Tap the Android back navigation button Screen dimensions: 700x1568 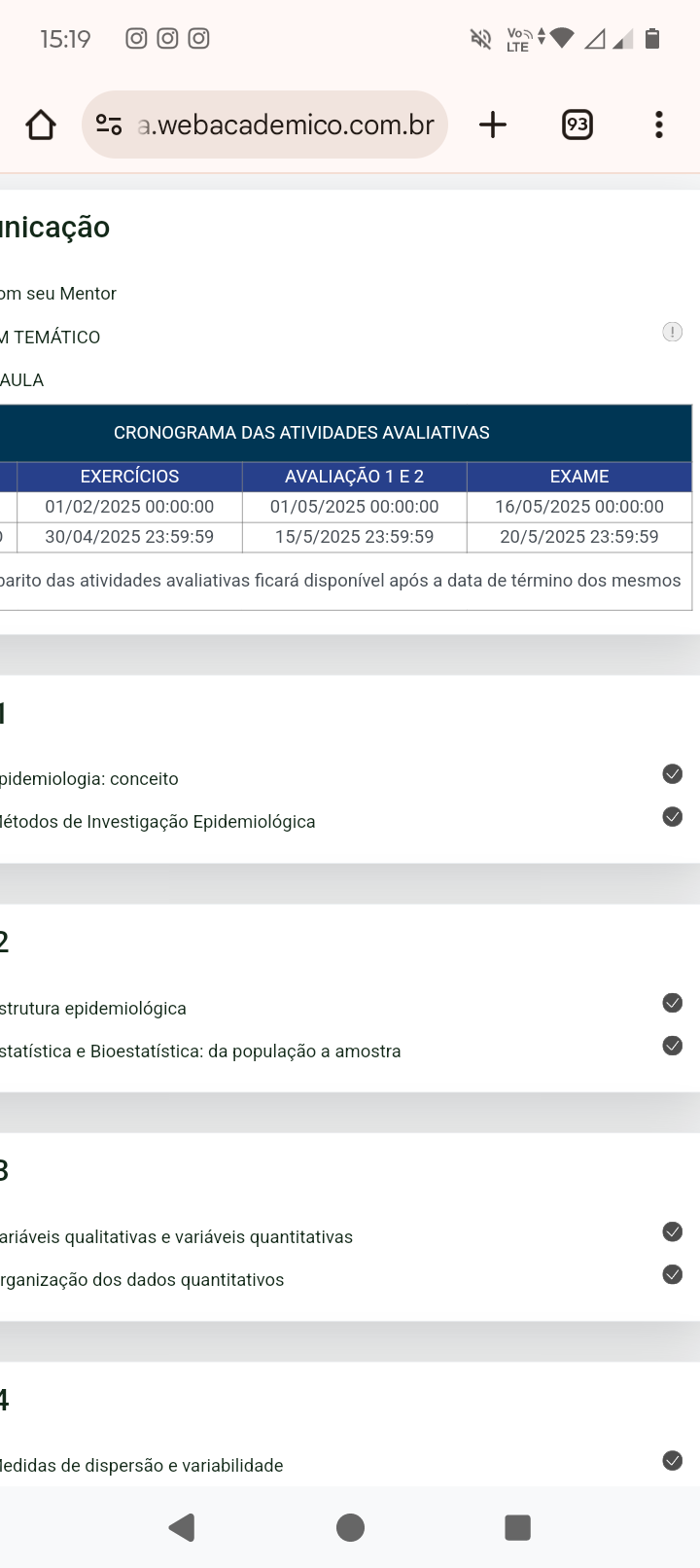pos(182,1527)
